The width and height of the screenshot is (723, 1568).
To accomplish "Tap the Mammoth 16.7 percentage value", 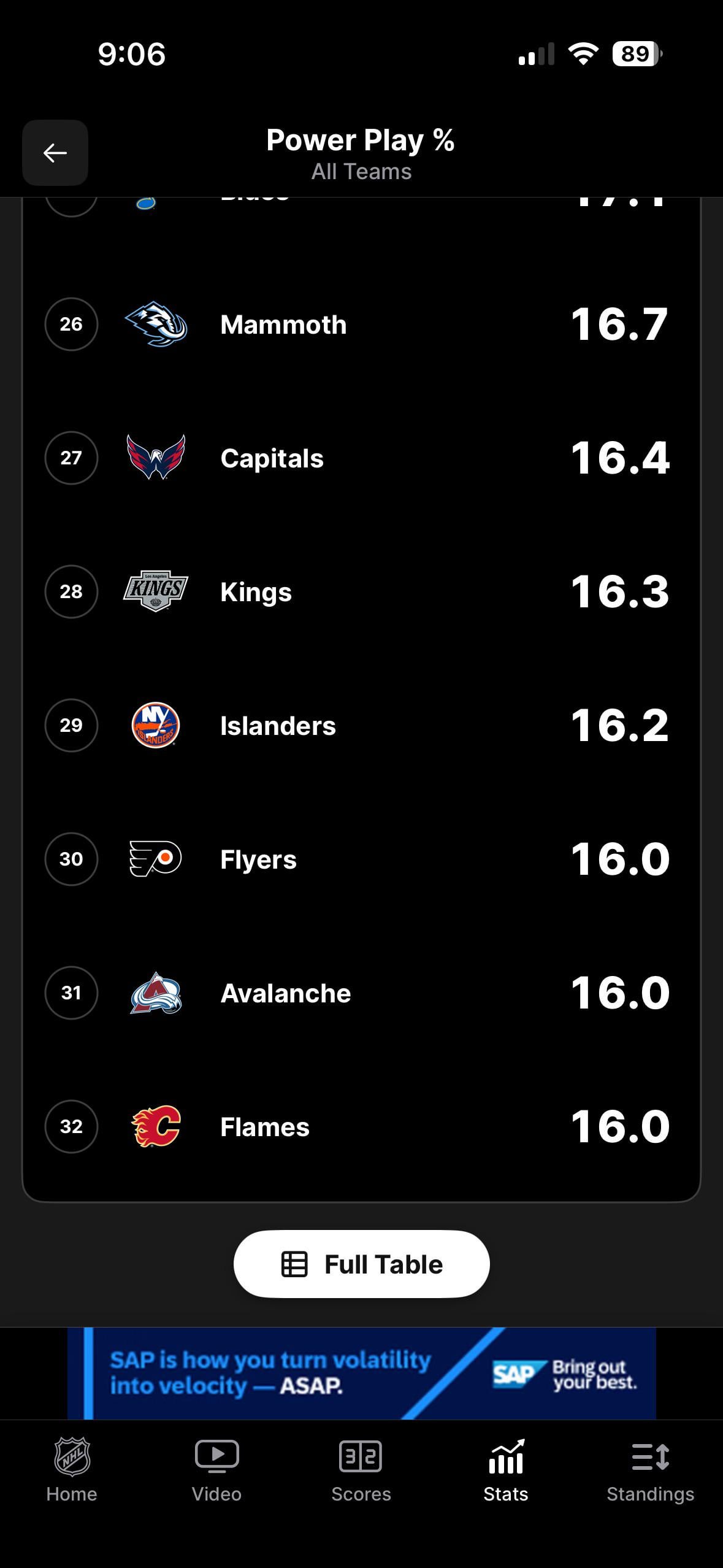I will [x=619, y=324].
